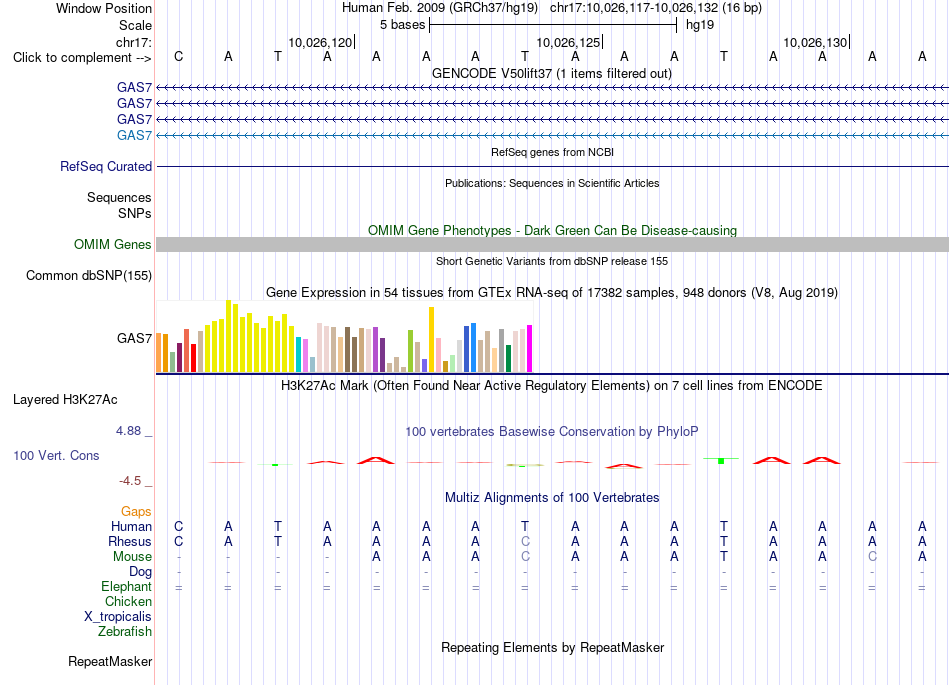
Task: Click the magenta bar in GTEx expression chart
Action: [x=530, y=348]
